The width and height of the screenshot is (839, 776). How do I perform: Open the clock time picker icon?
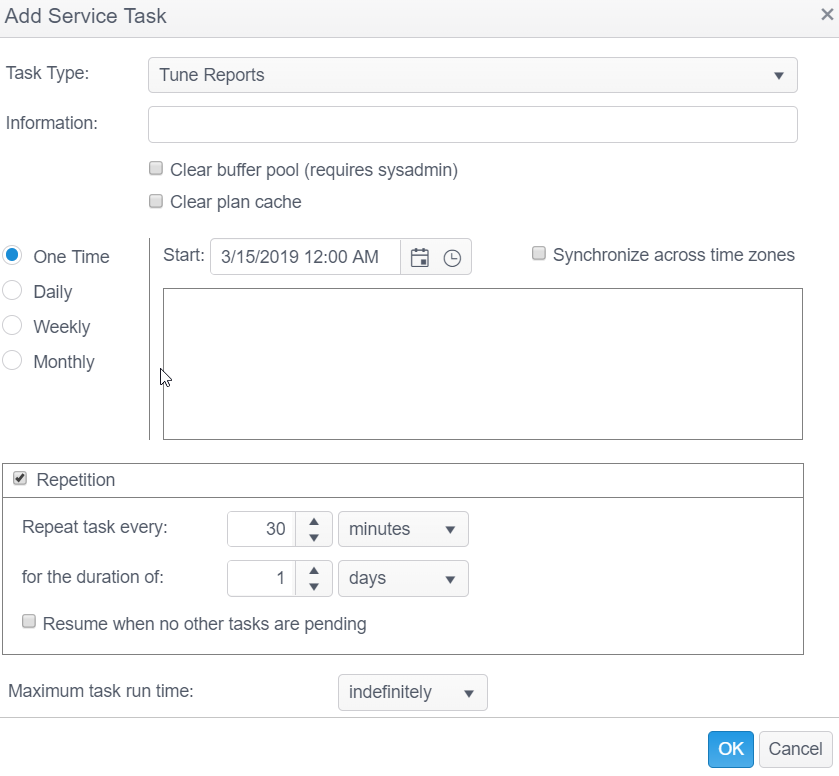pyautogui.click(x=452, y=257)
